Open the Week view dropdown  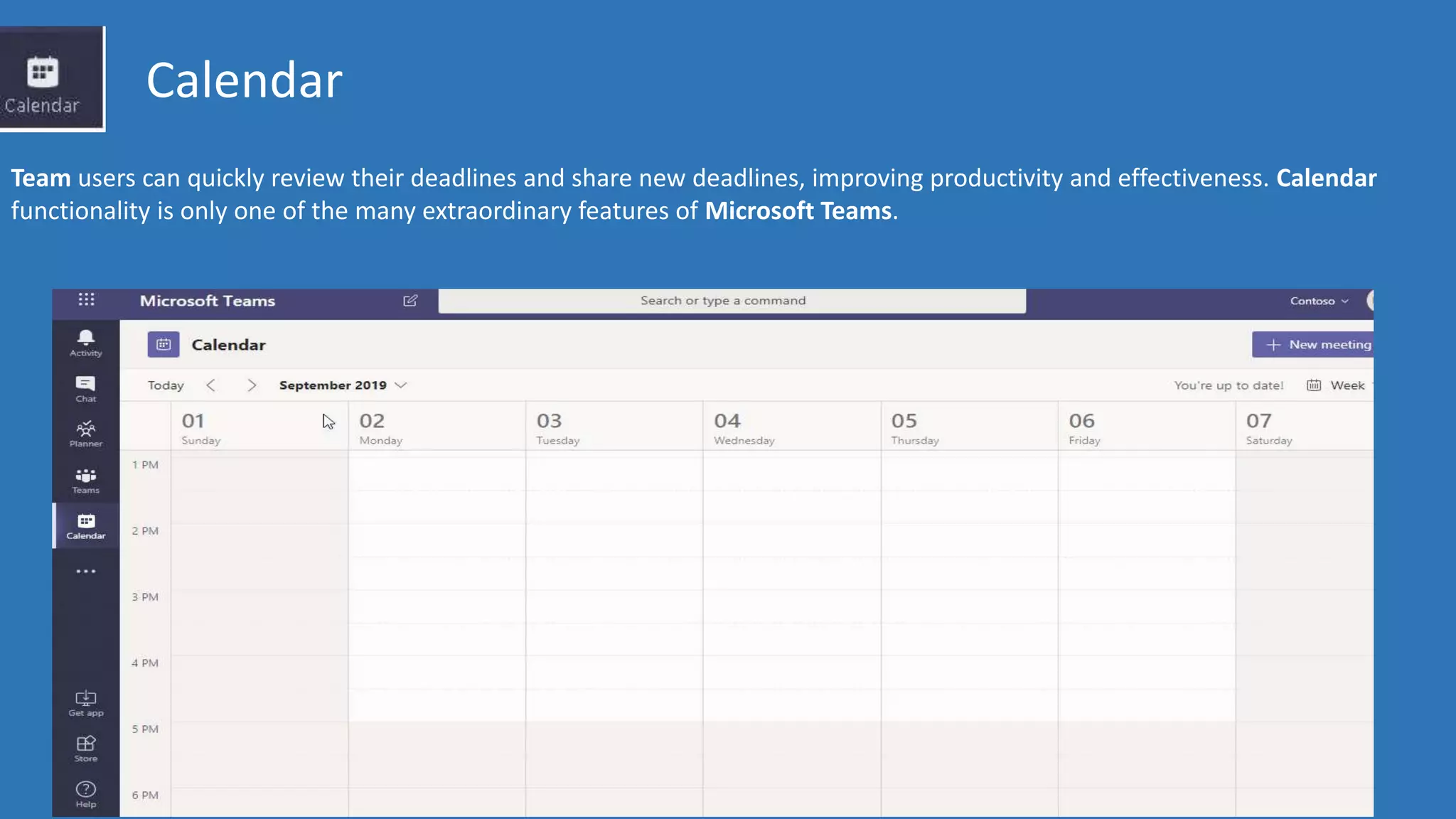[1339, 385]
